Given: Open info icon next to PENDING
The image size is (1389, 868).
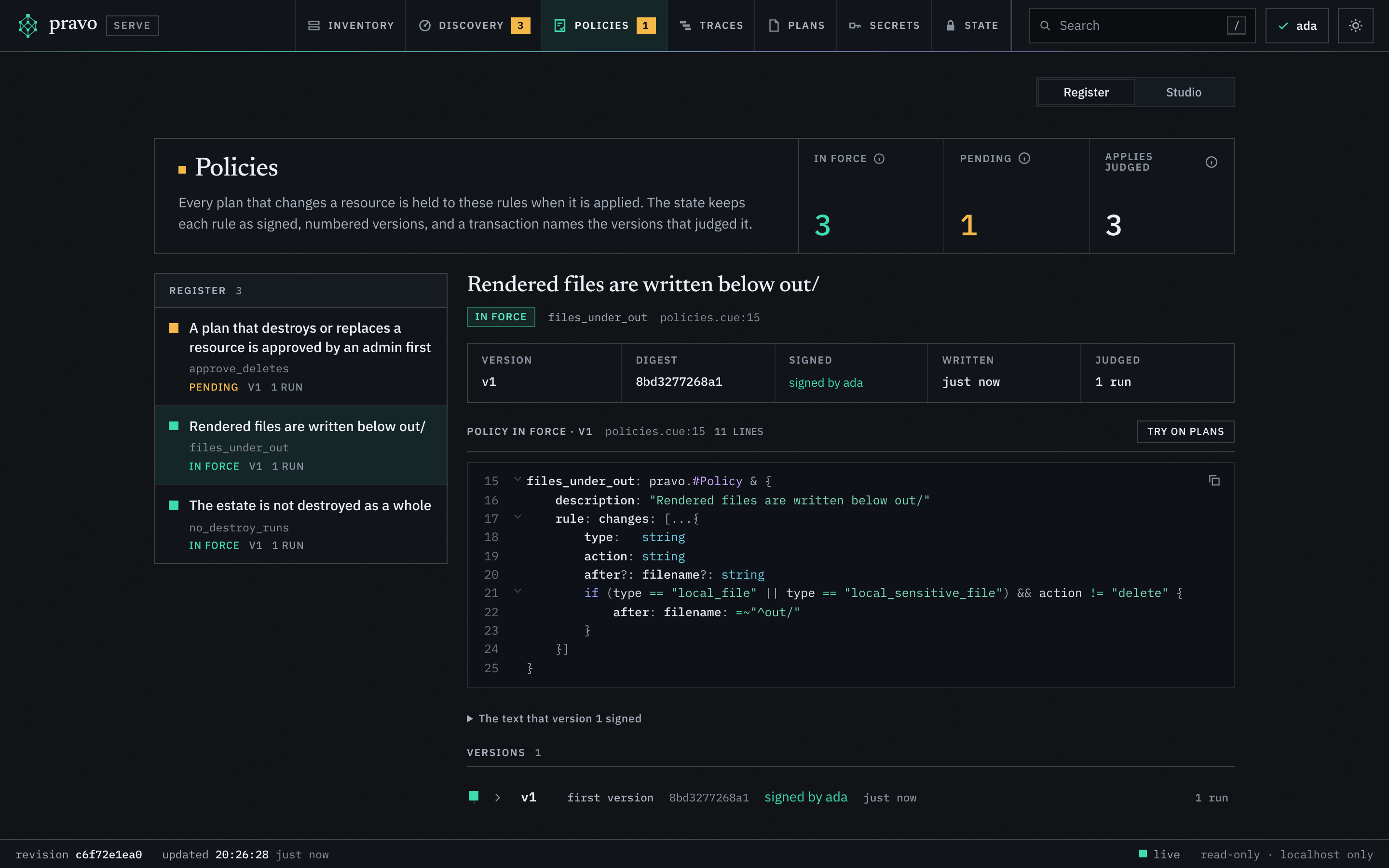Looking at the screenshot, I should coord(1024,159).
